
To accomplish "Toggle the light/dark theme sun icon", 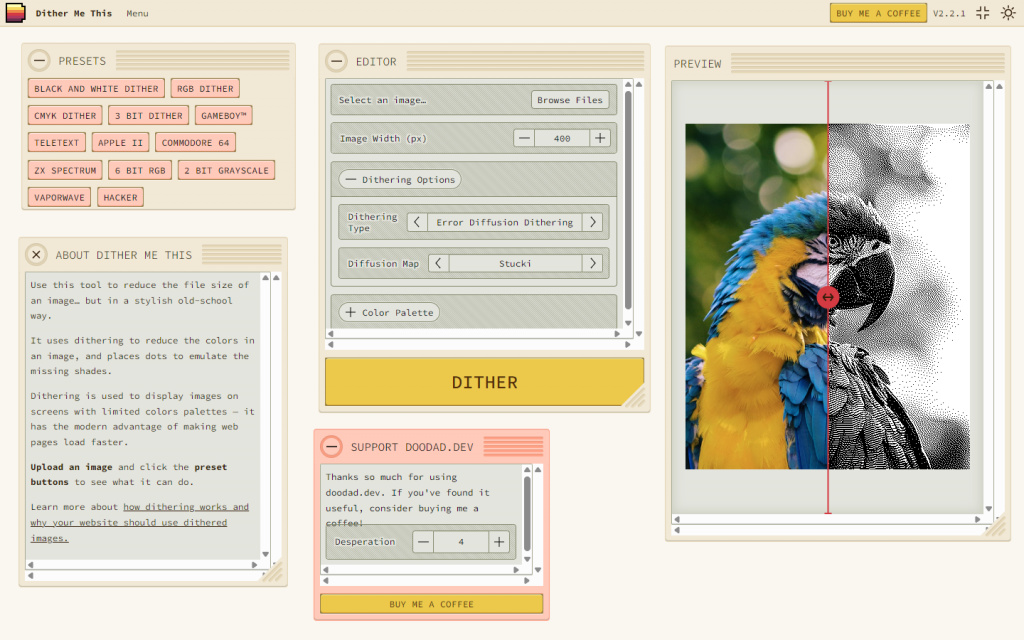I will tap(1008, 13).
